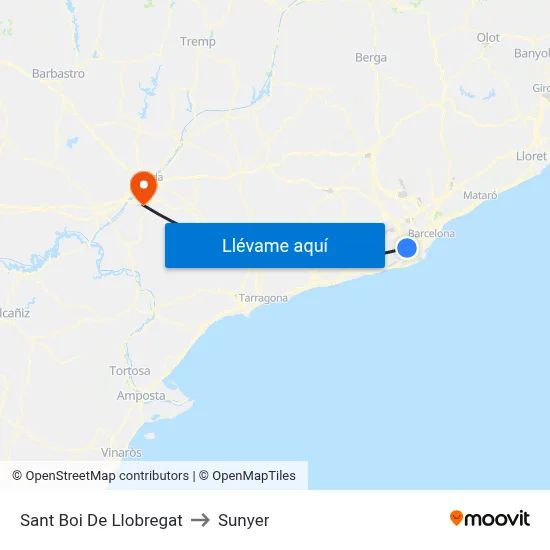Screen dimensions: 550x550
Task: Select the Barbastro label on map
Action: tap(58, 74)
